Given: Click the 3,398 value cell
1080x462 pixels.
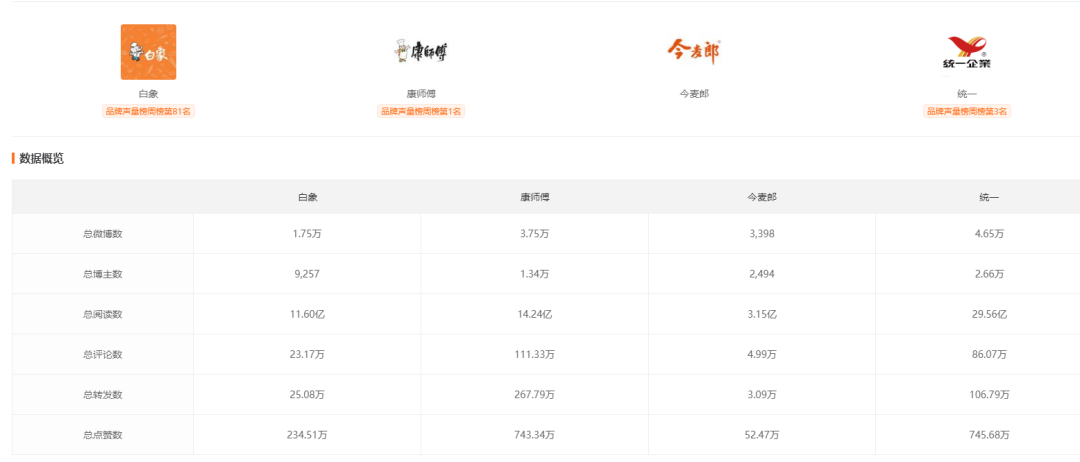Looking at the screenshot, I should point(762,234).
